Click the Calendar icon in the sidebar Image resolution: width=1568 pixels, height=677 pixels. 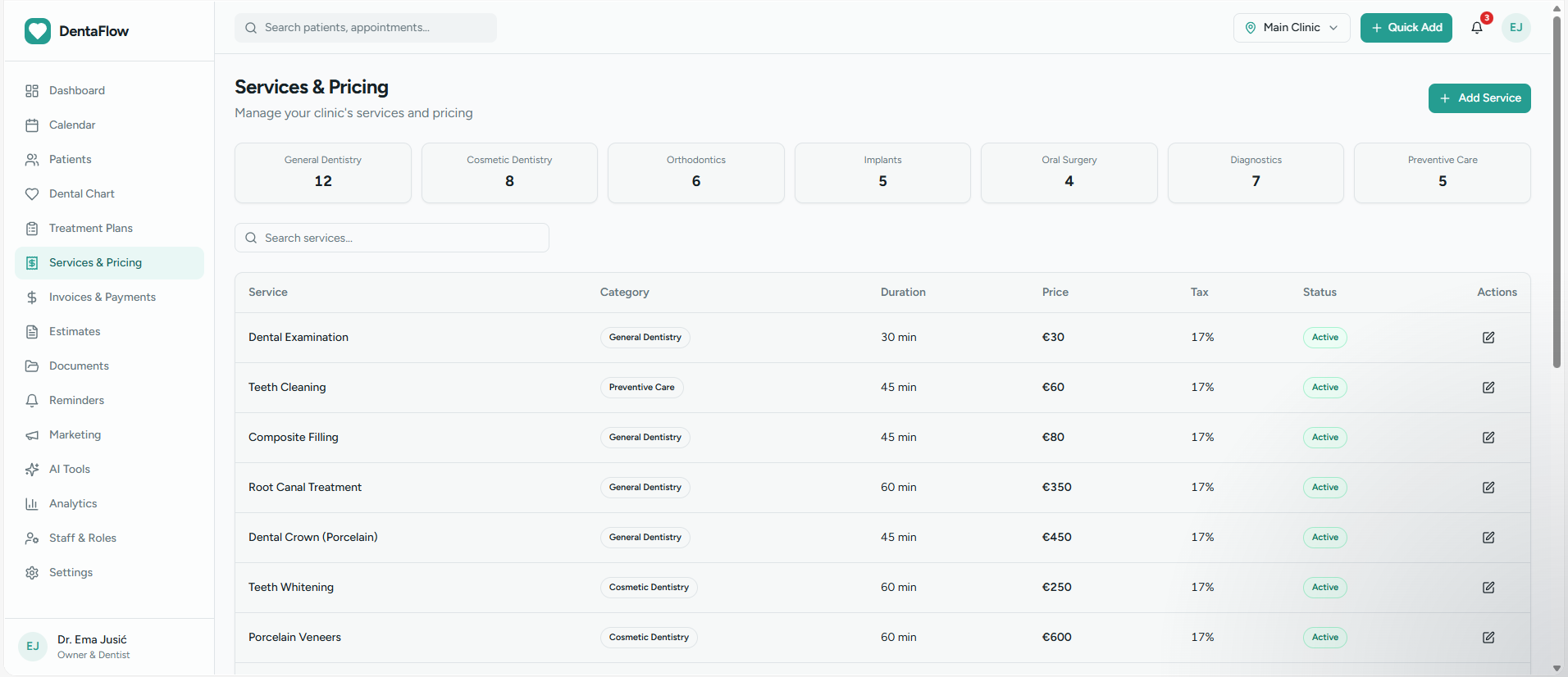[32, 125]
